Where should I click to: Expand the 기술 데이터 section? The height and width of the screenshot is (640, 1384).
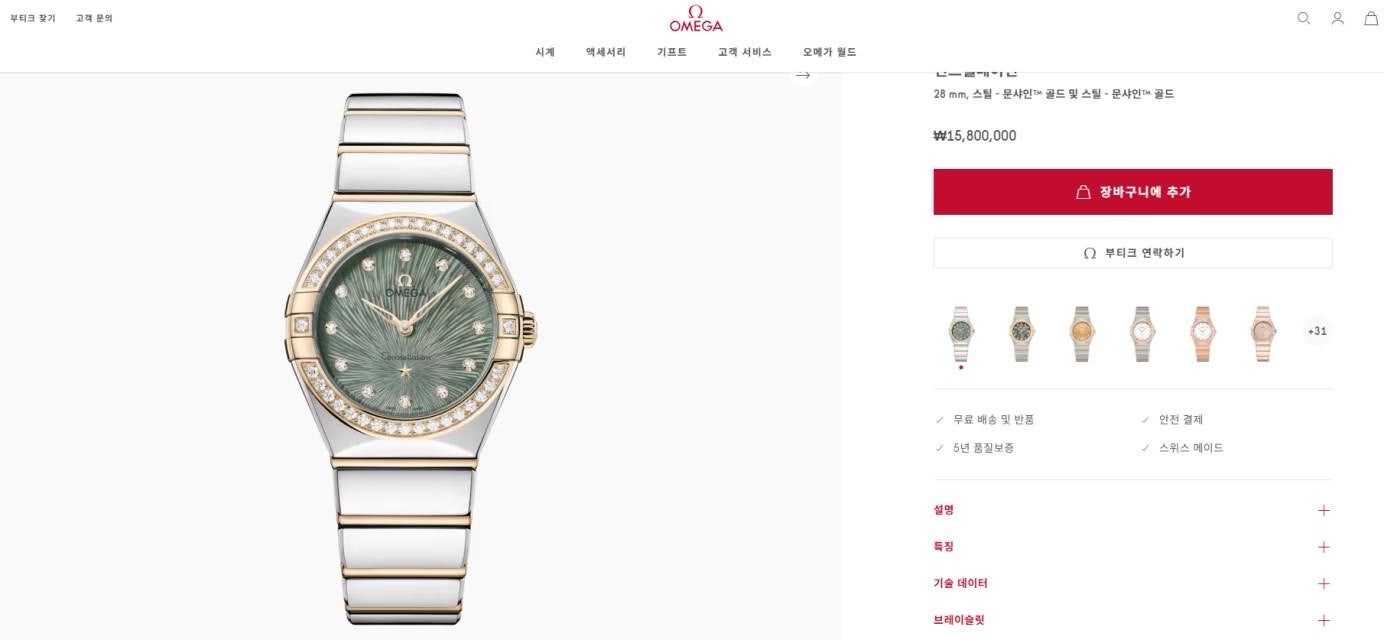[1132, 583]
